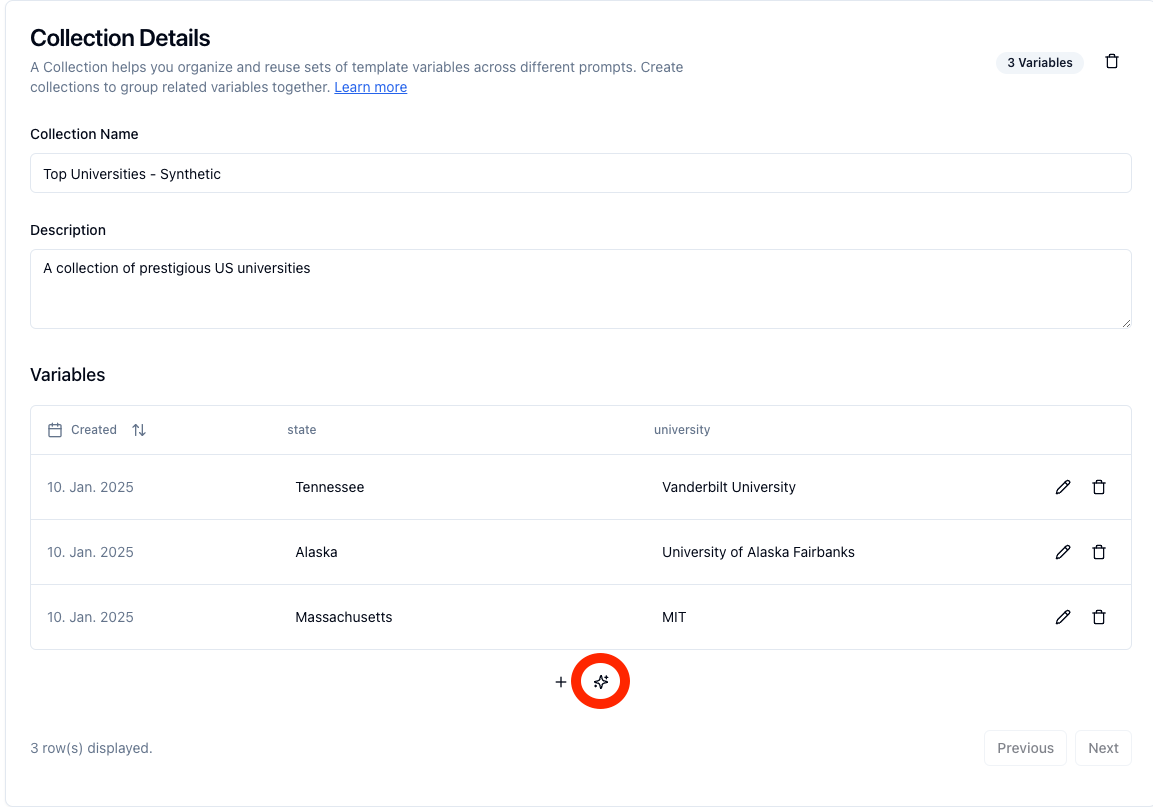Delete the Tennessee row

1099,487
